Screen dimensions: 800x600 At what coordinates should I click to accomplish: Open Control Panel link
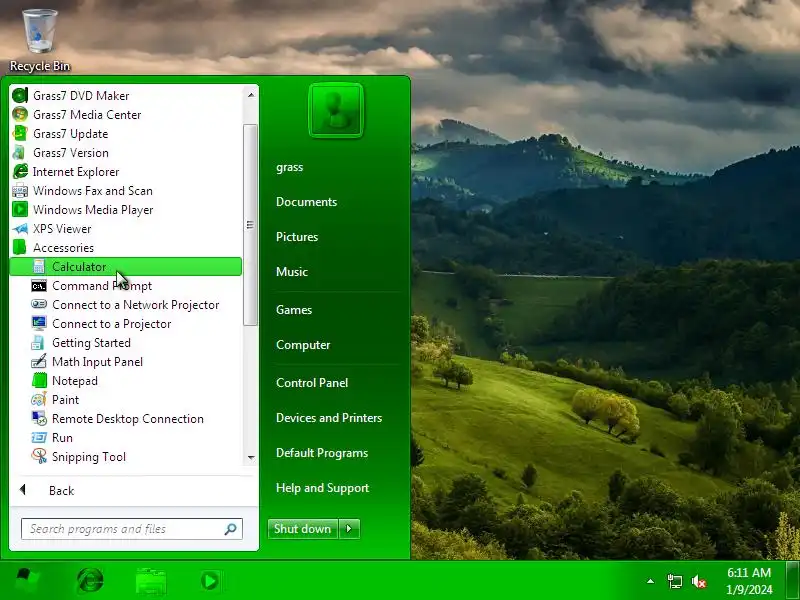pos(312,383)
